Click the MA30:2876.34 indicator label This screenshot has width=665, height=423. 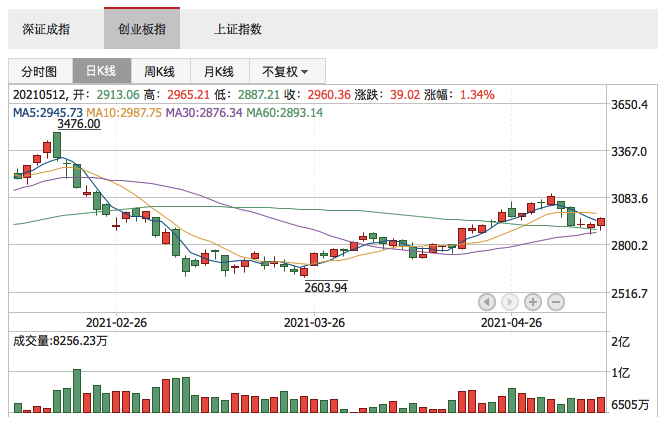pyautogui.click(x=204, y=112)
